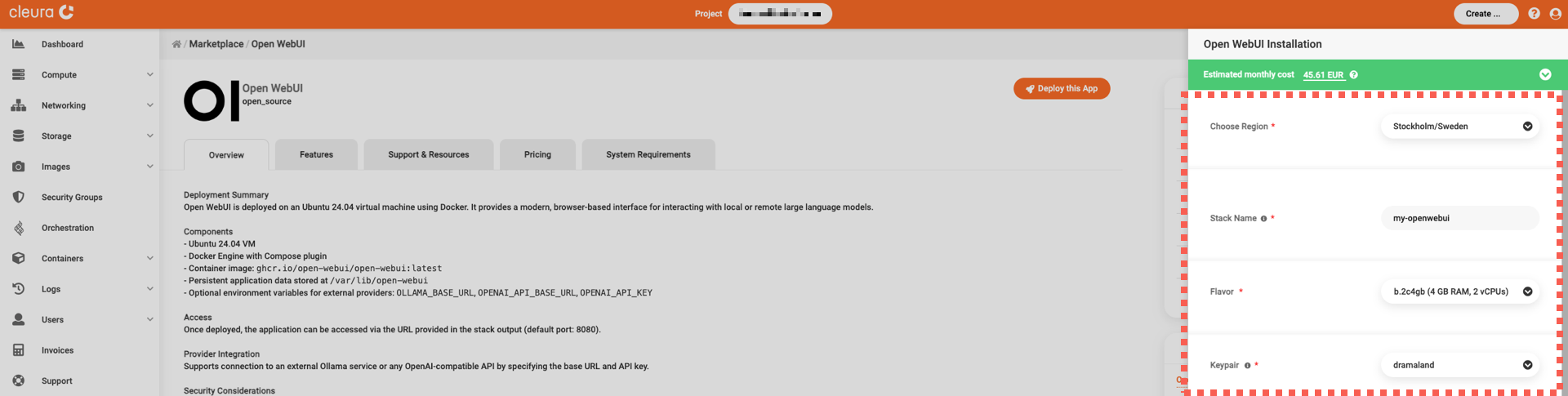Expand the Containers sidebar menu
The width and height of the screenshot is (1568, 396).
click(x=149, y=258)
